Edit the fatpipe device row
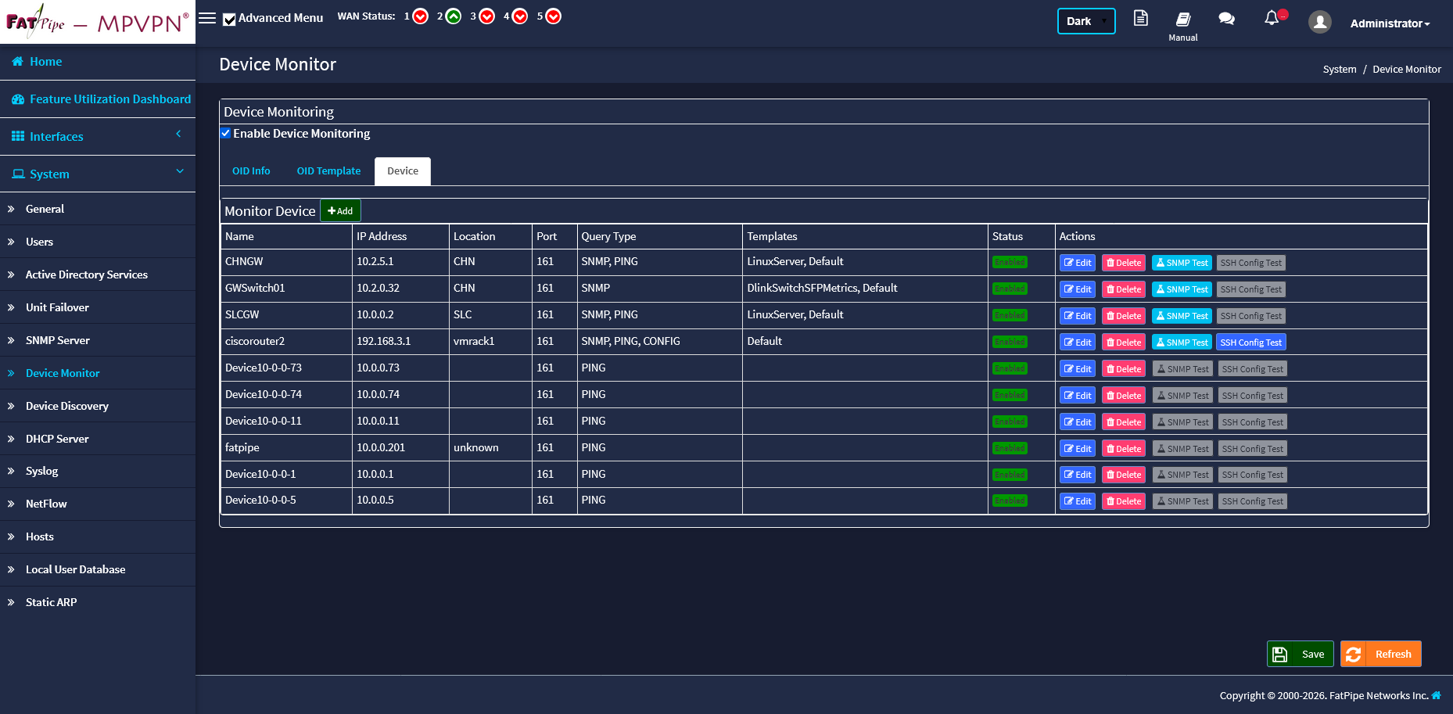 tap(1077, 449)
